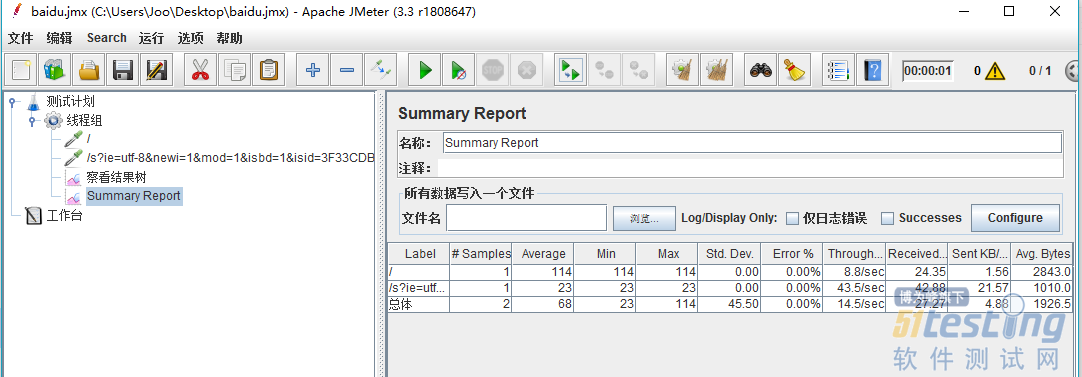This screenshot has height=377, width=1082.
Task: Collapse the 线程组 tree node handle
Action: click(32, 121)
